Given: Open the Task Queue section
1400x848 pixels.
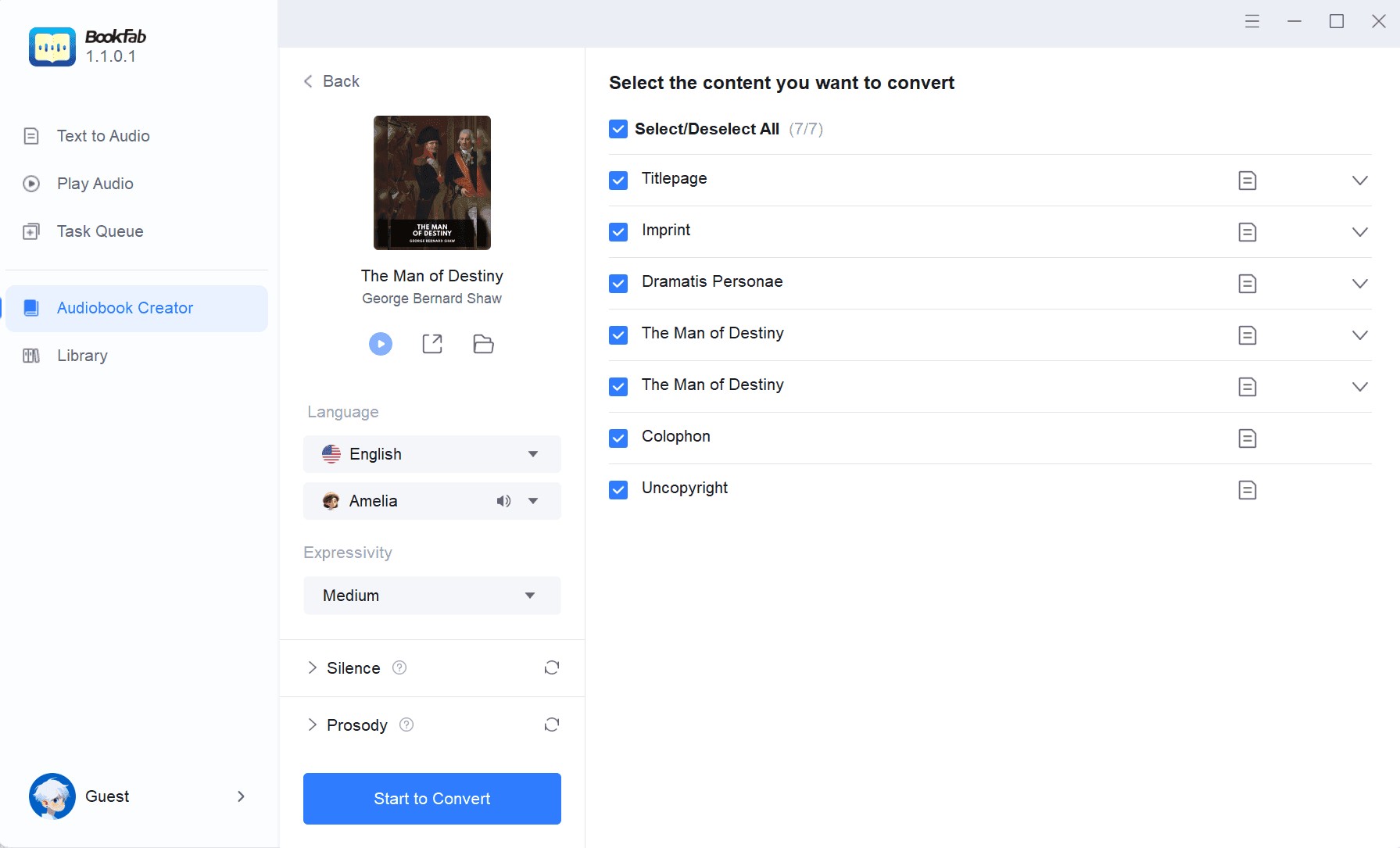Looking at the screenshot, I should (x=99, y=231).
